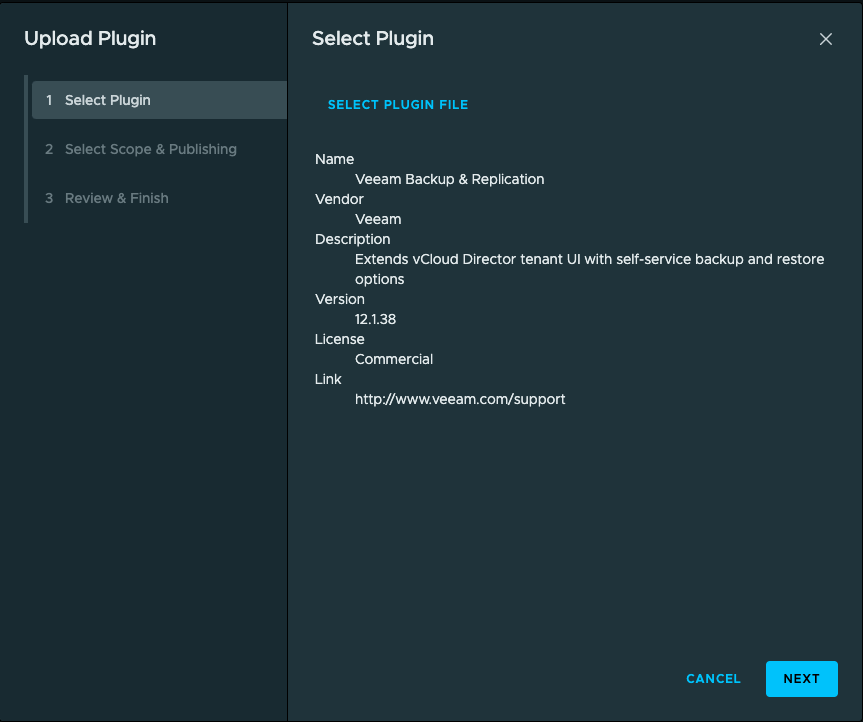
Task: Click the Description field label
Action: tap(352, 239)
